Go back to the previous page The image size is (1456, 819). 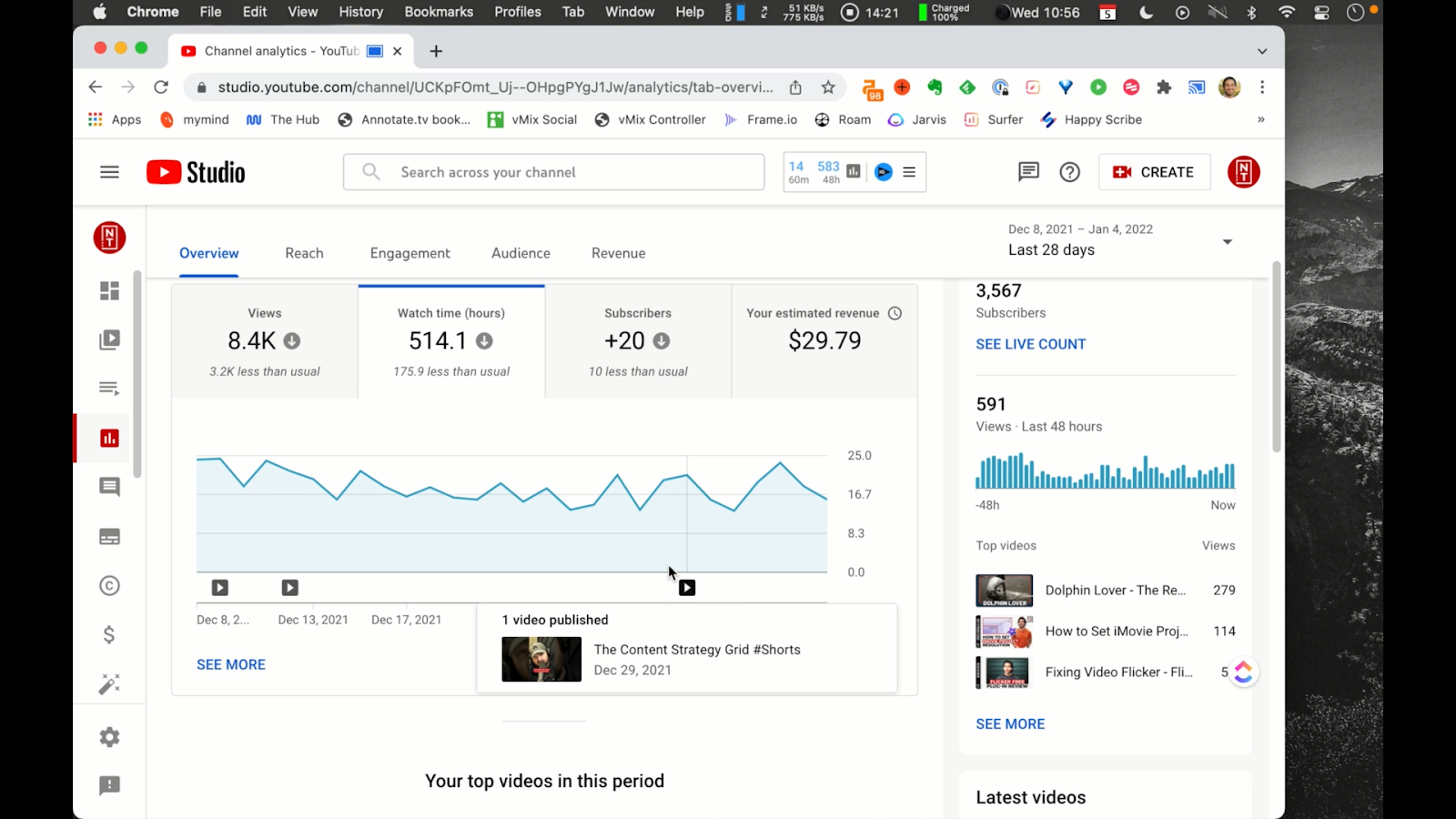point(96,87)
